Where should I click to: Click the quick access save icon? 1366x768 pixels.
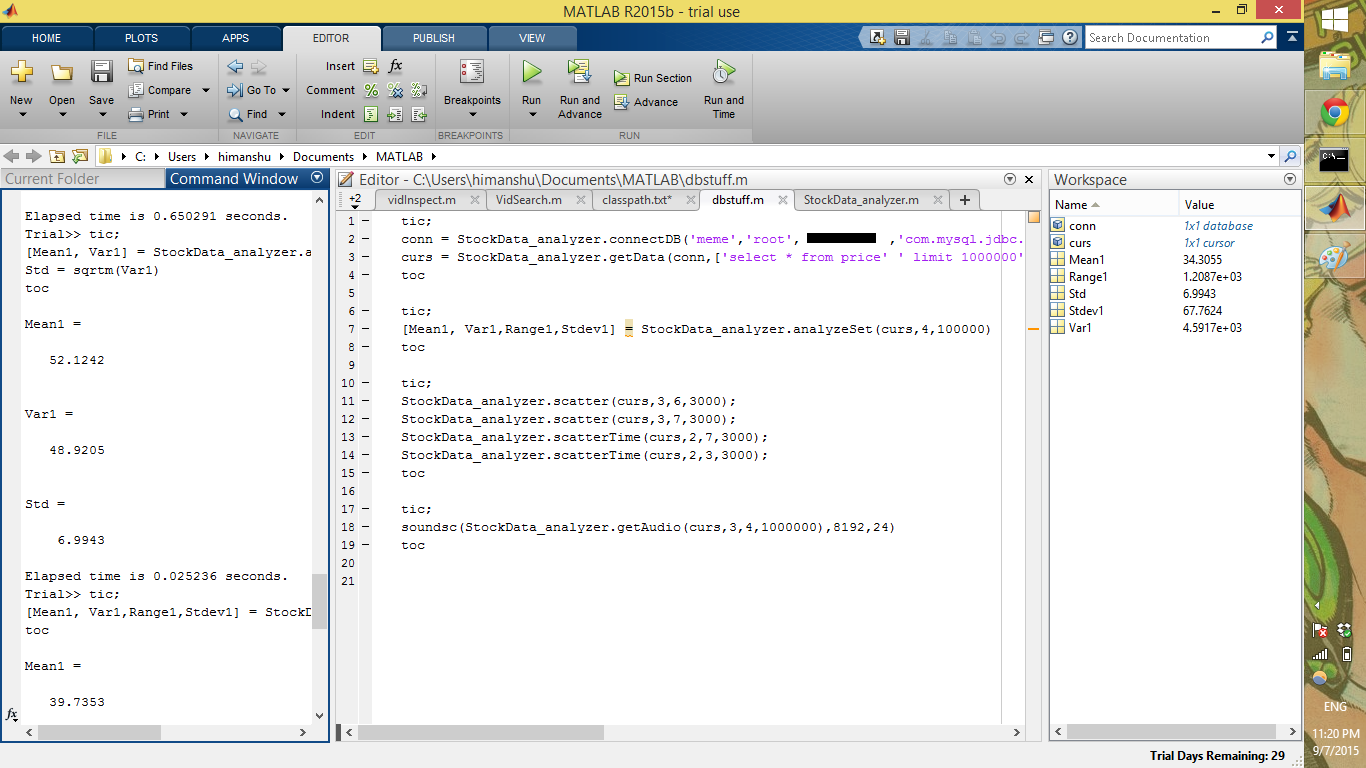[x=902, y=38]
